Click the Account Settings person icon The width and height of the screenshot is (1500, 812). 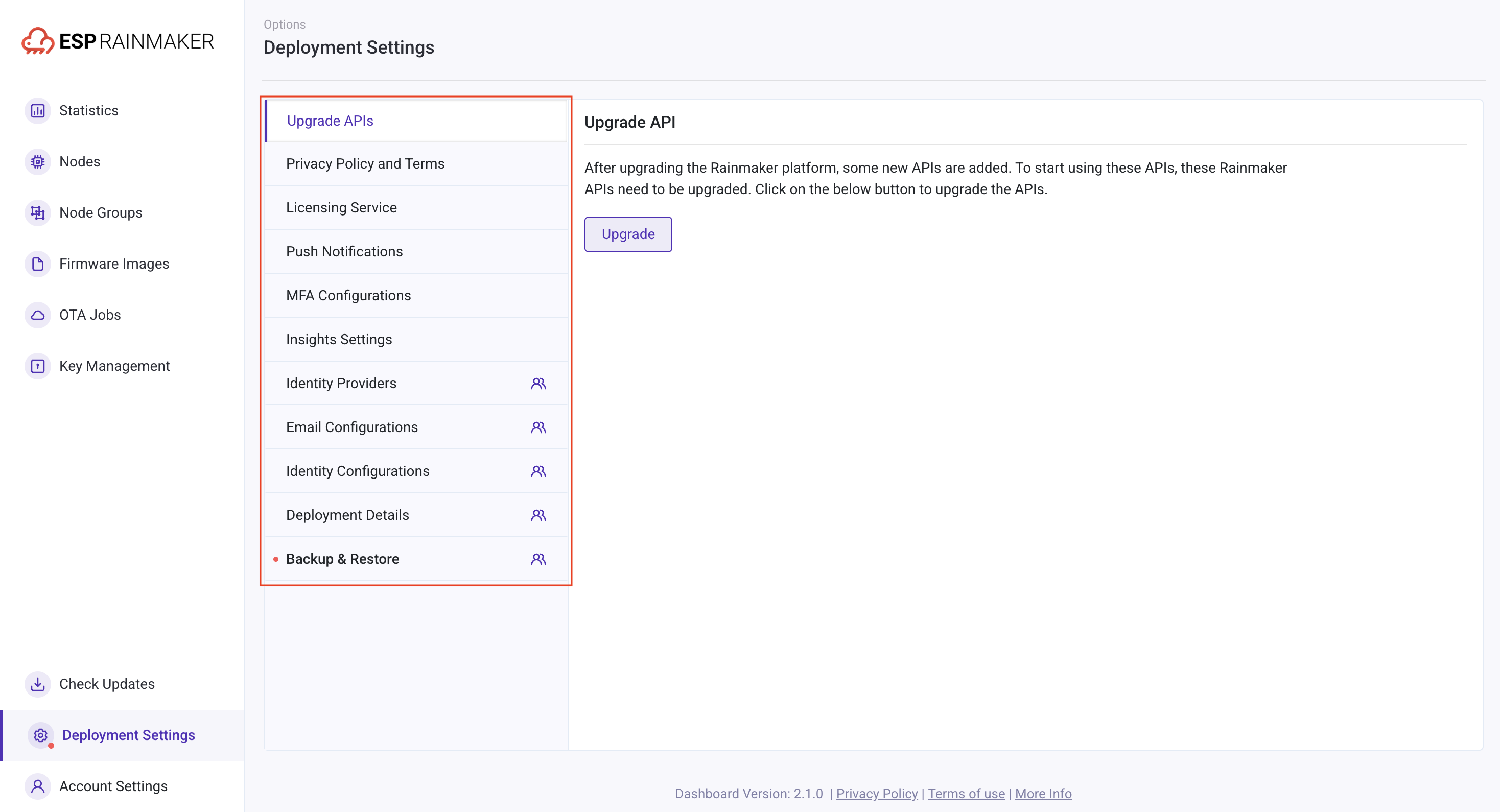click(x=38, y=786)
